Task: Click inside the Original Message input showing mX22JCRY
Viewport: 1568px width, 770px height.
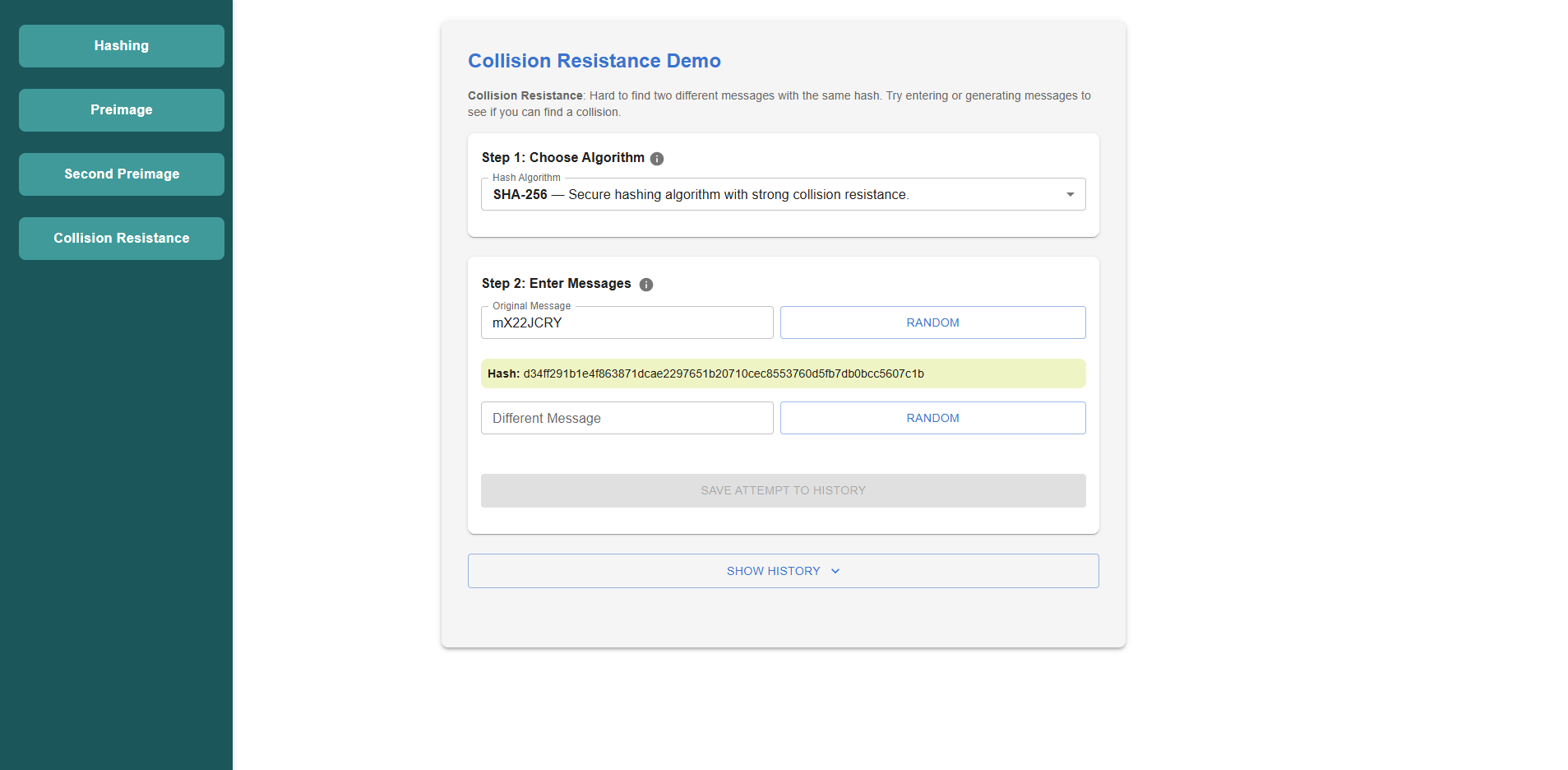Action: tap(627, 322)
